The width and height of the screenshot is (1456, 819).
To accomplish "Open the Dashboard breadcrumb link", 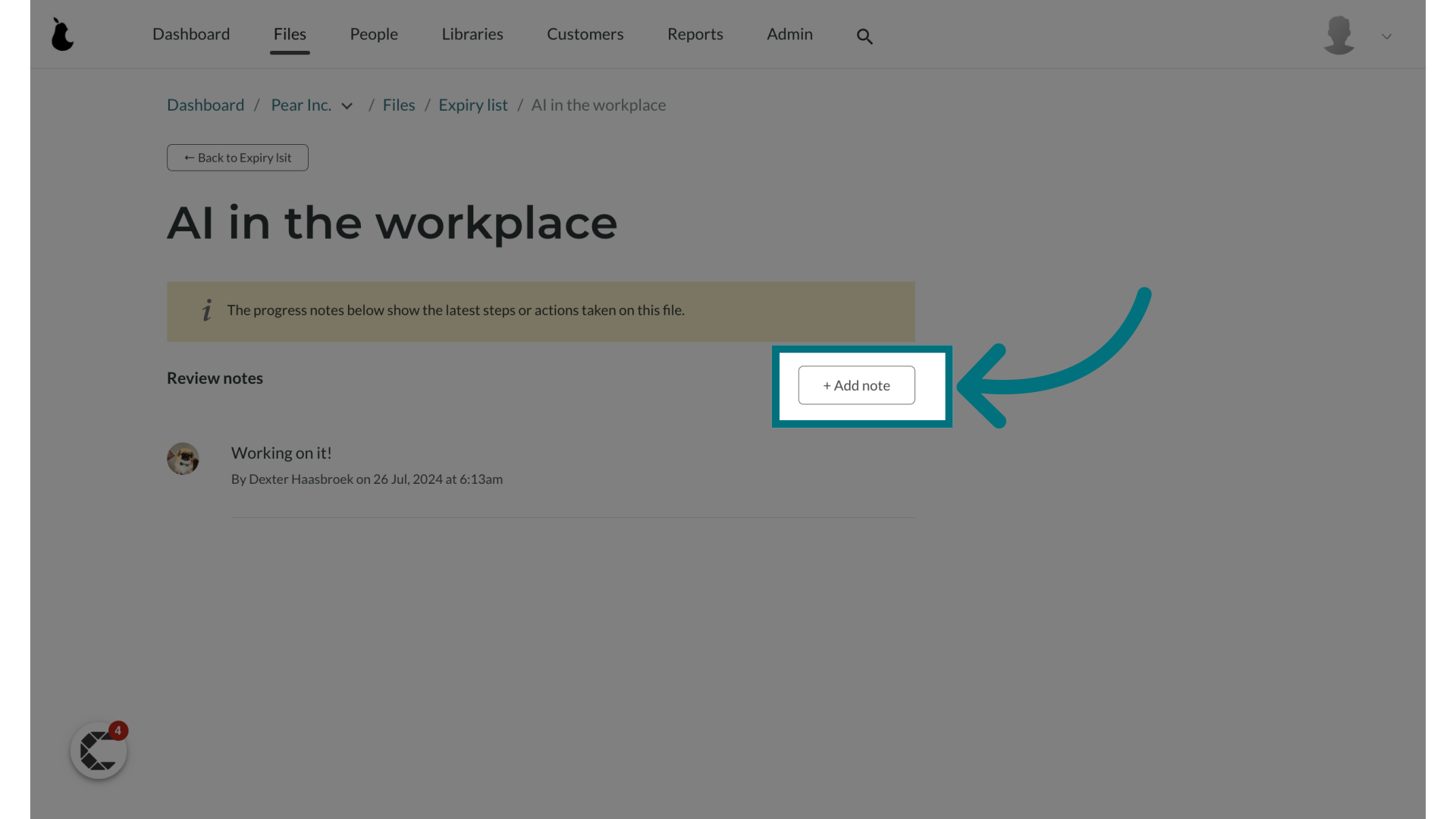I will click(205, 104).
